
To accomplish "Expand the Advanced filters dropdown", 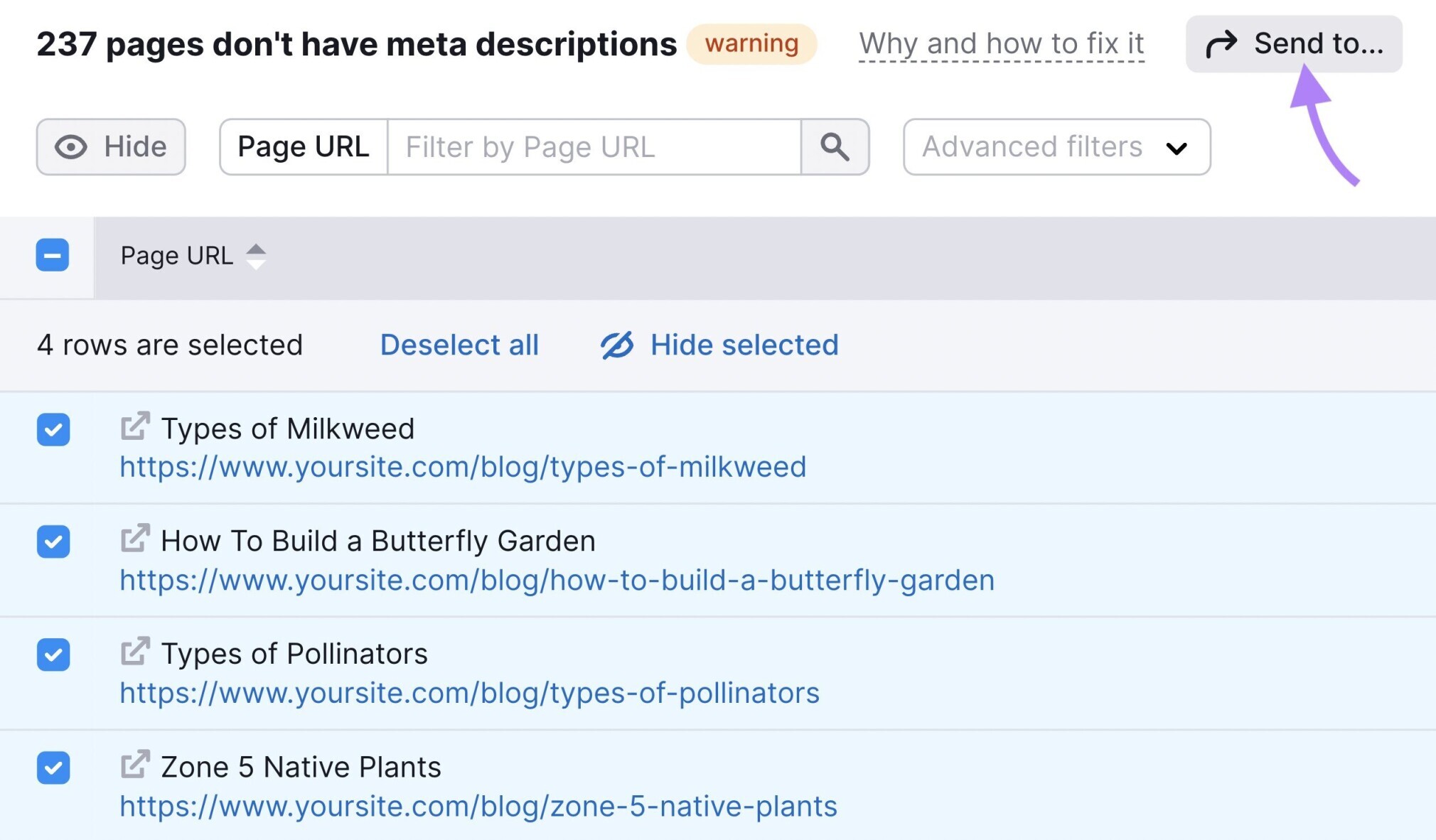I will pyautogui.click(x=1056, y=146).
